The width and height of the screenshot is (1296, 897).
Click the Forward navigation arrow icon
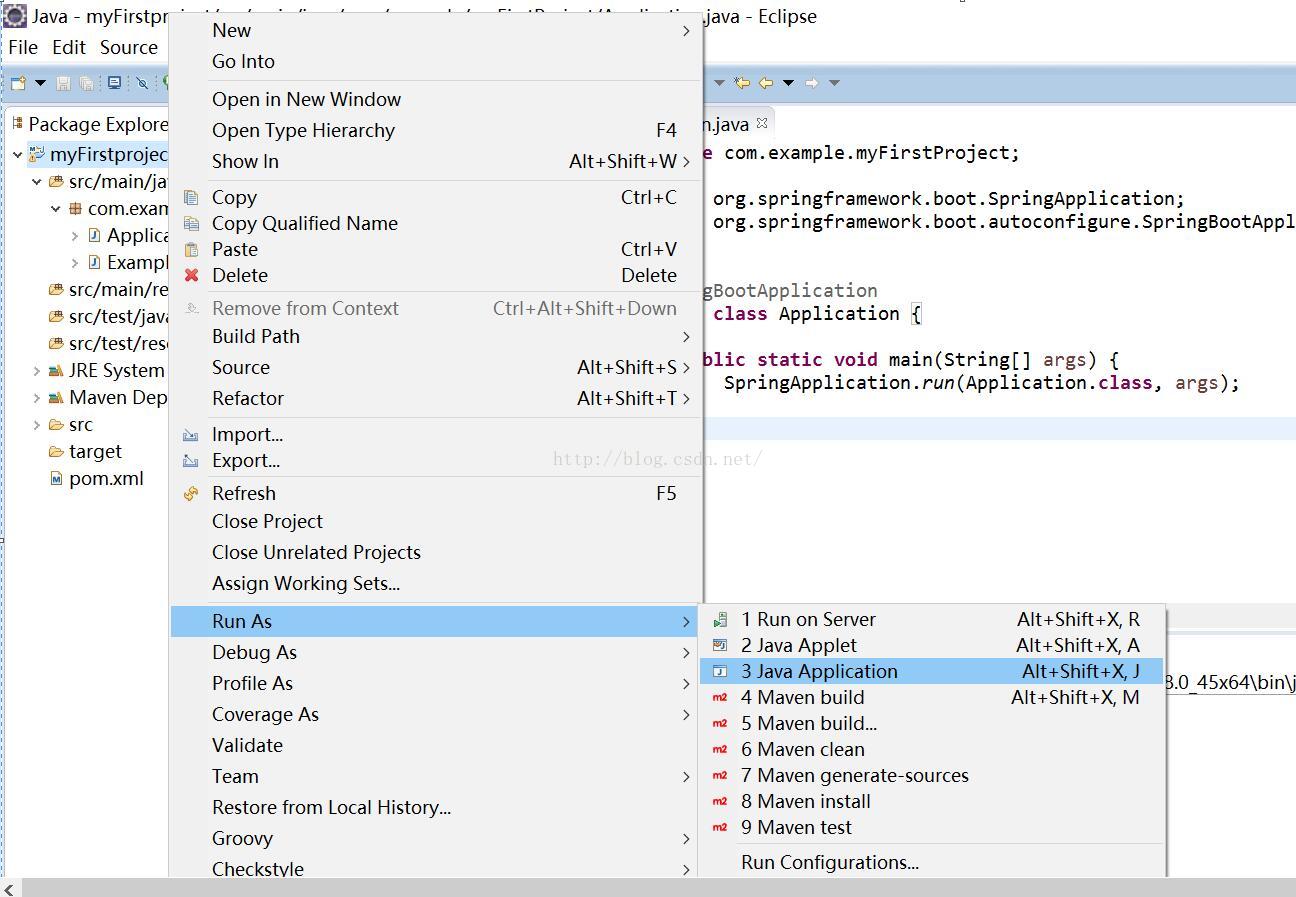pos(812,83)
